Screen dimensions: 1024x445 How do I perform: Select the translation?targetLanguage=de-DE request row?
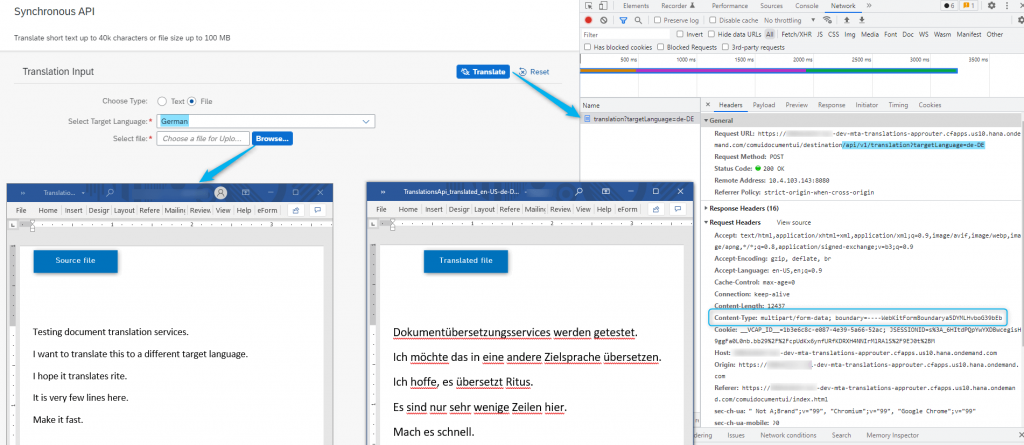tap(639, 119)
